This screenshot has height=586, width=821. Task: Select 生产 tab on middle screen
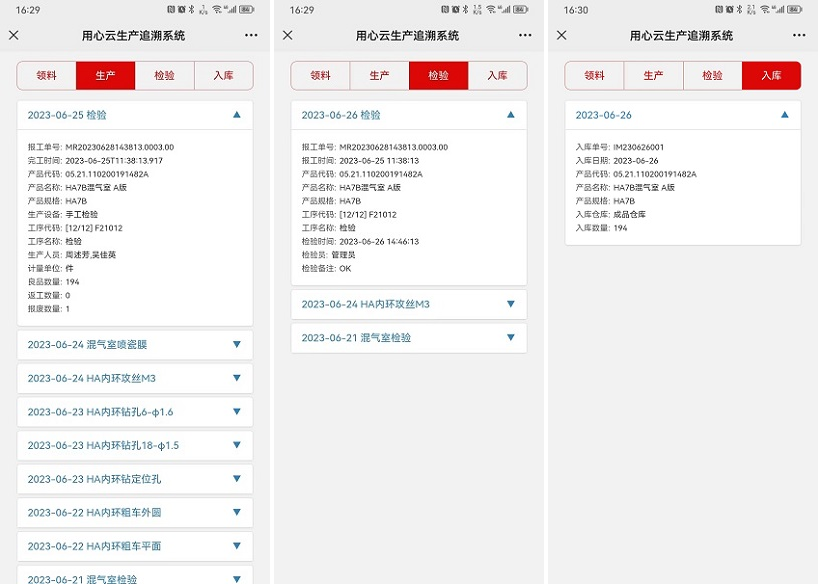click(x=380, y=75)
